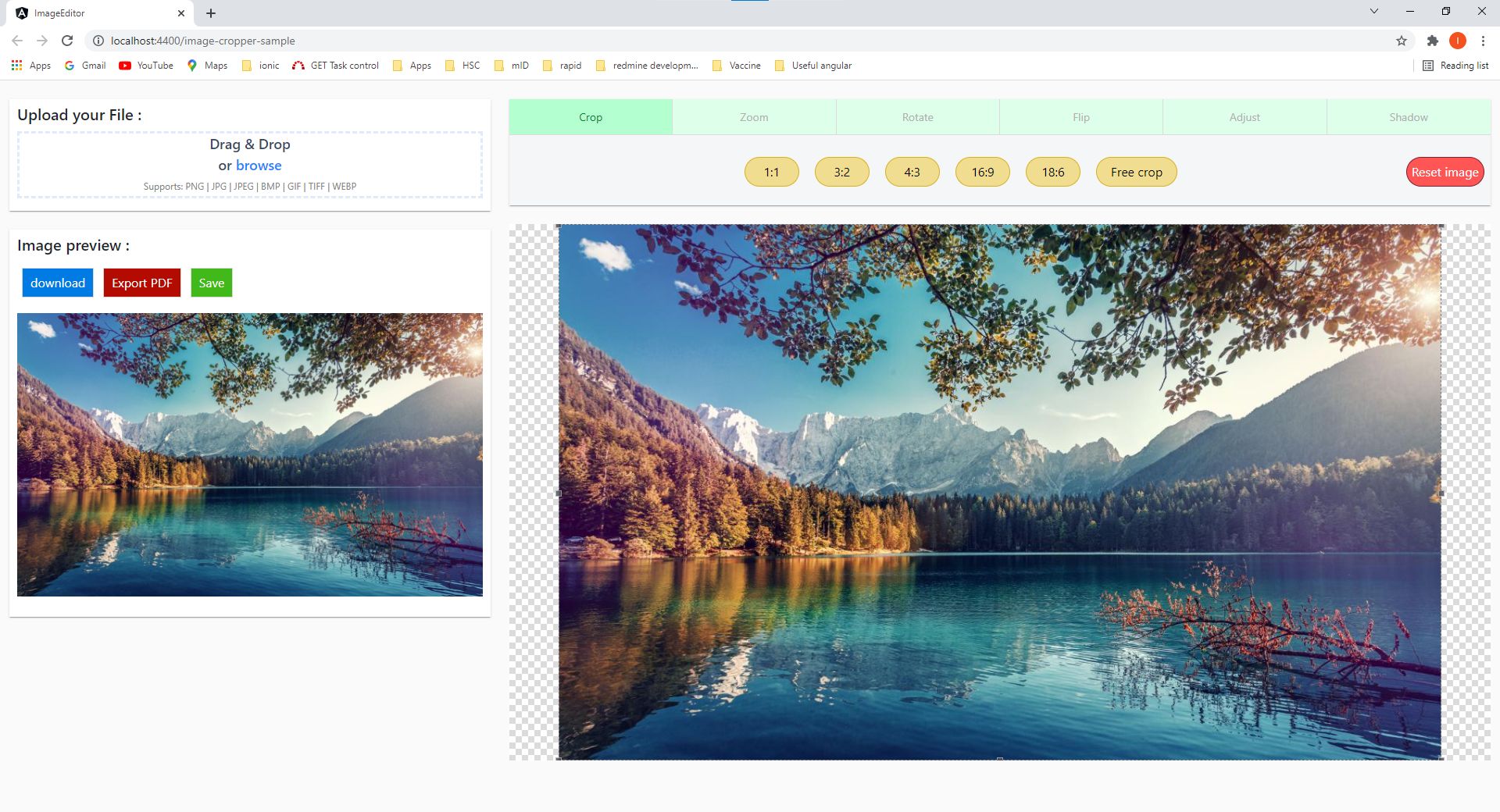Screen dimensions: 1500x812
Task: Open the Vaccine bookmark folder
Action: coord(737,66)
